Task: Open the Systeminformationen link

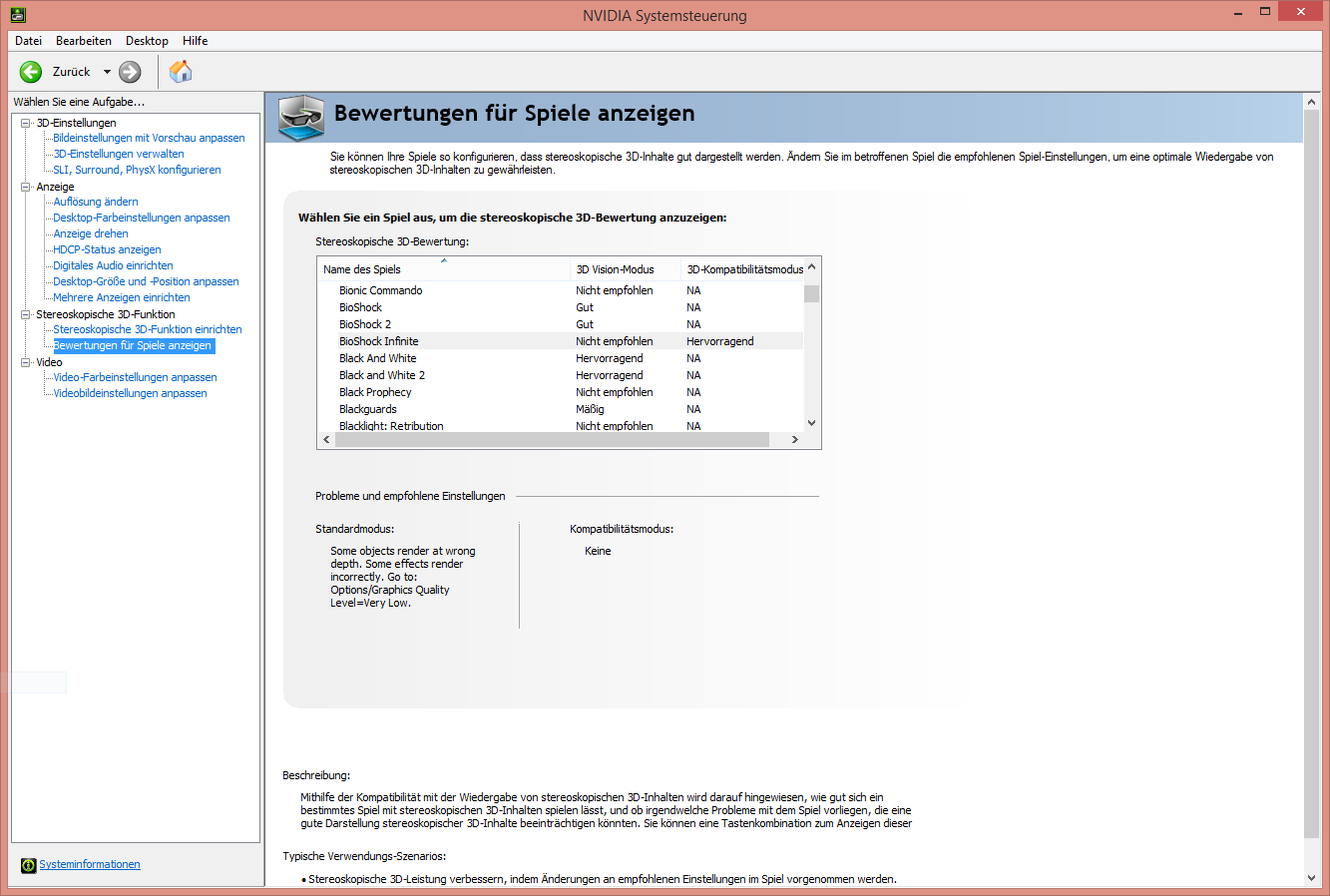Action: pos(90,864)
